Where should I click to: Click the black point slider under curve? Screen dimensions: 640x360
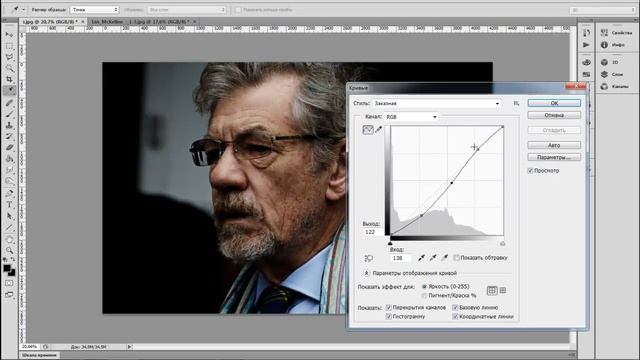390,243
